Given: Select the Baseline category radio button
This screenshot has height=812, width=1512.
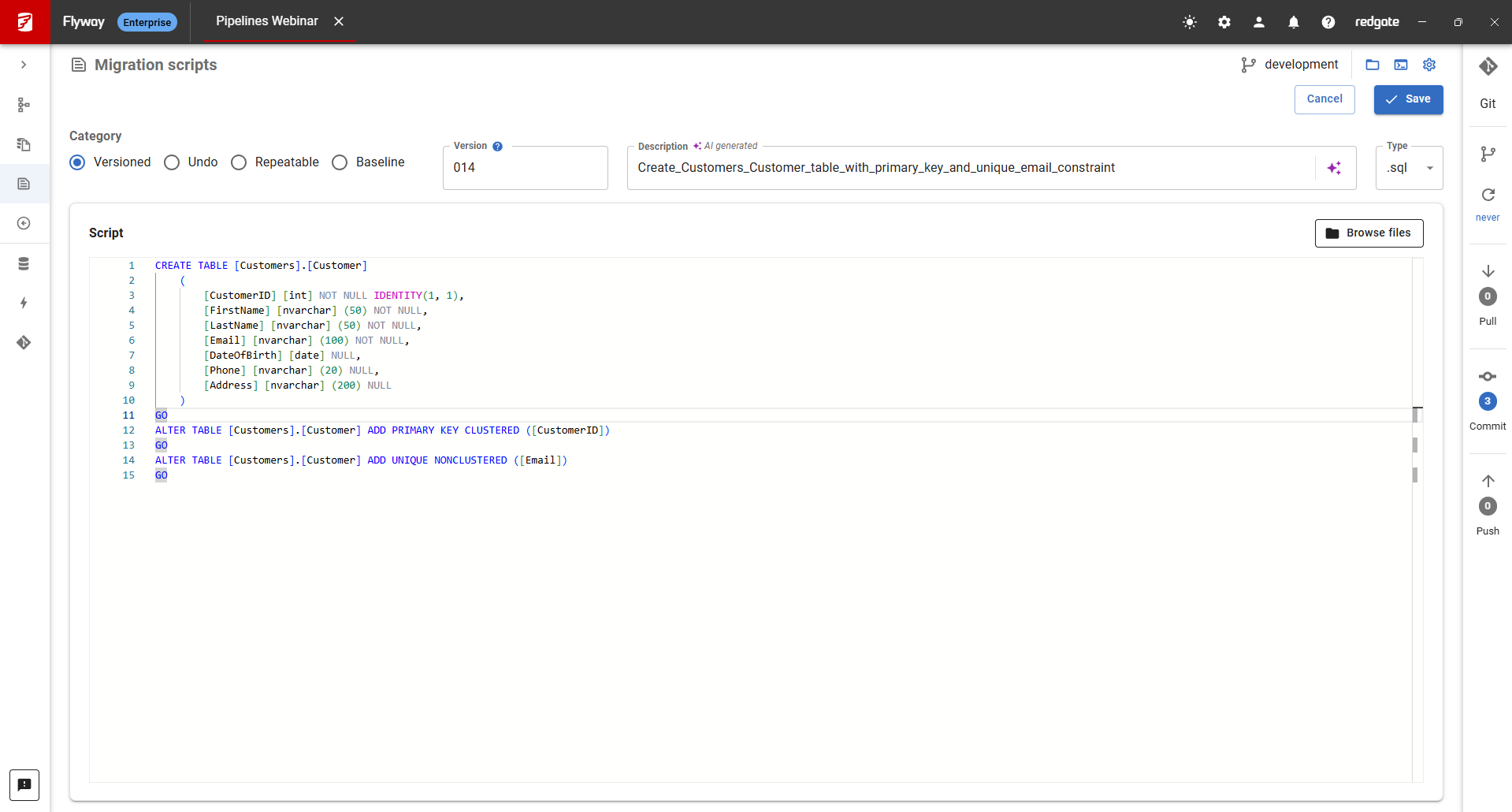Looking at the screenshot, I should [340, 162].
